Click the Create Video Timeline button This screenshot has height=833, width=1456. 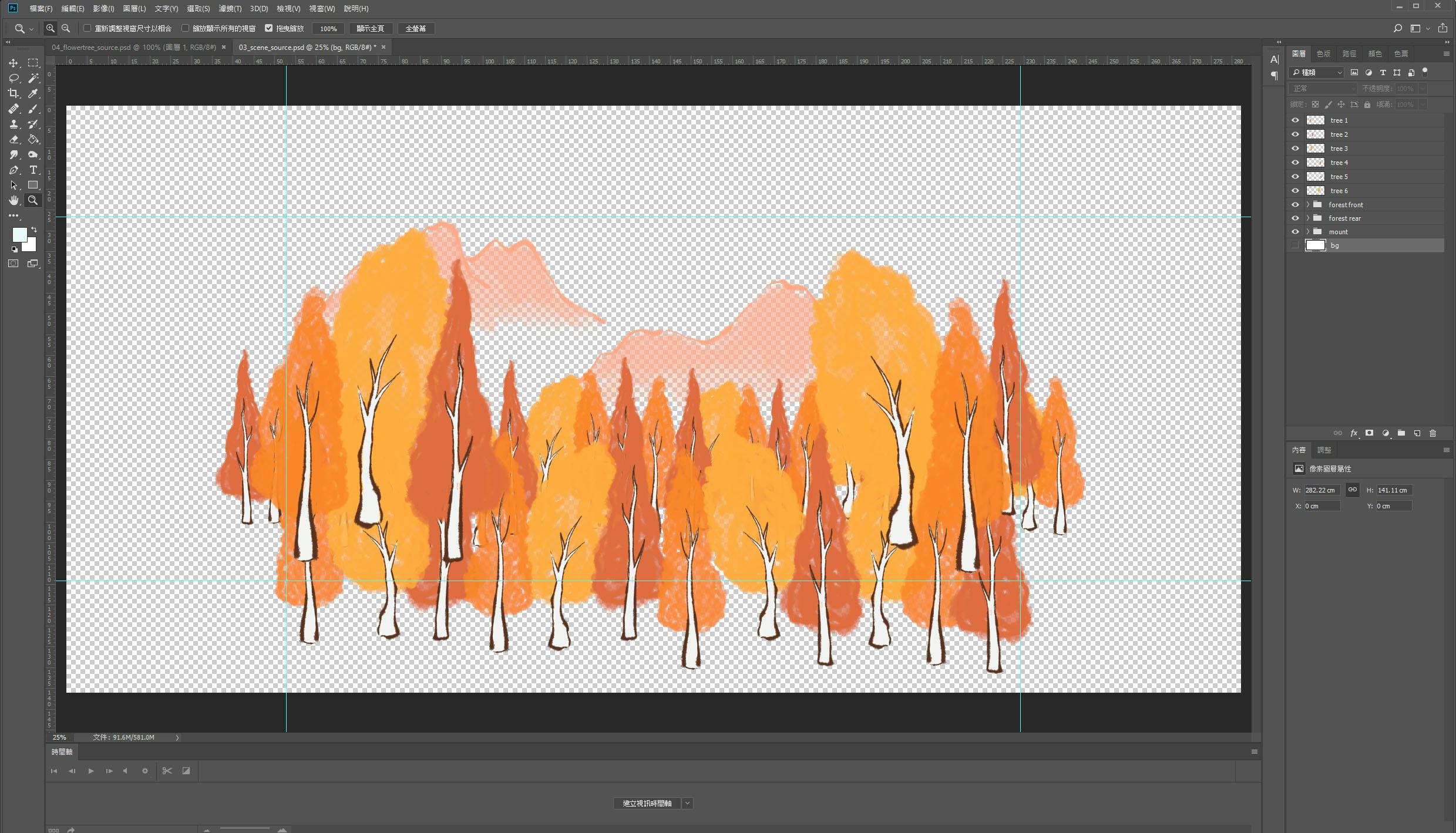(x=647, y=803)
